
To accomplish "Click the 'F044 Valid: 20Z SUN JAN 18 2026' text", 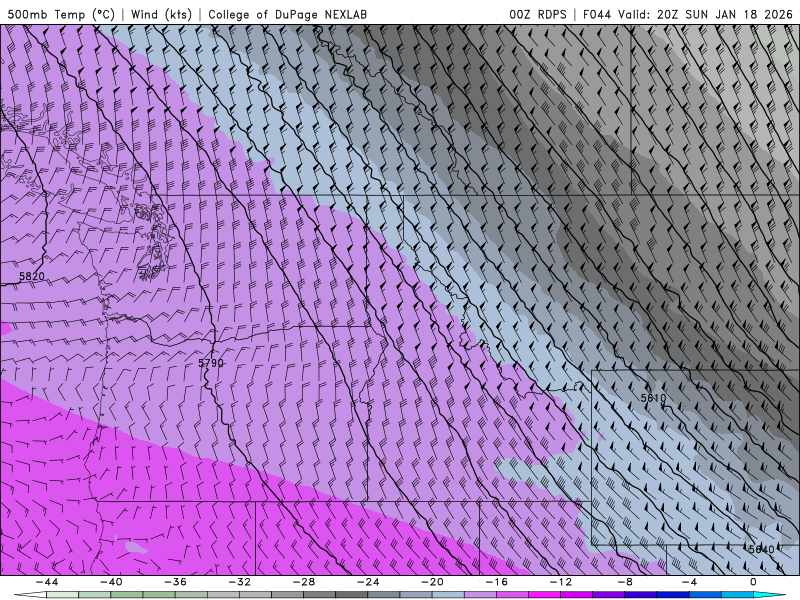I will pyautogui.click(x=687, y=14).
